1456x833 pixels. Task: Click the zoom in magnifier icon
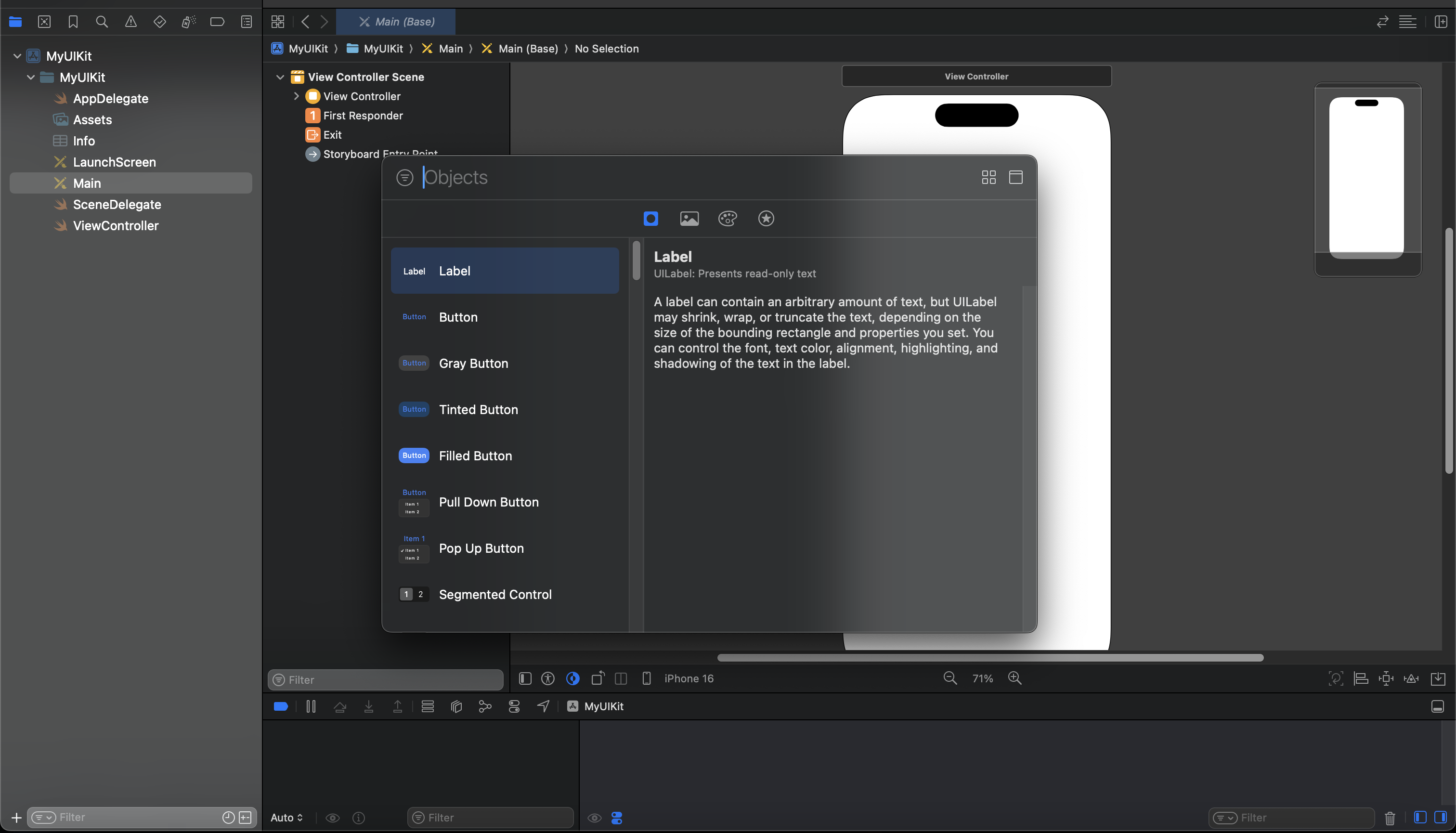click(1014, 678)
